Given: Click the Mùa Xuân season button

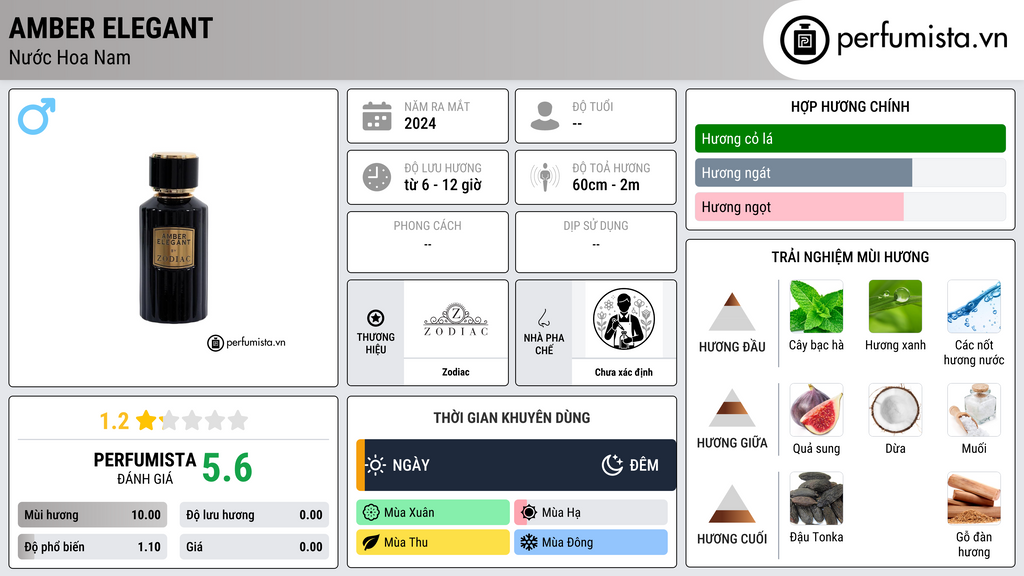Looking at the screenshot, I should [433, 513].
